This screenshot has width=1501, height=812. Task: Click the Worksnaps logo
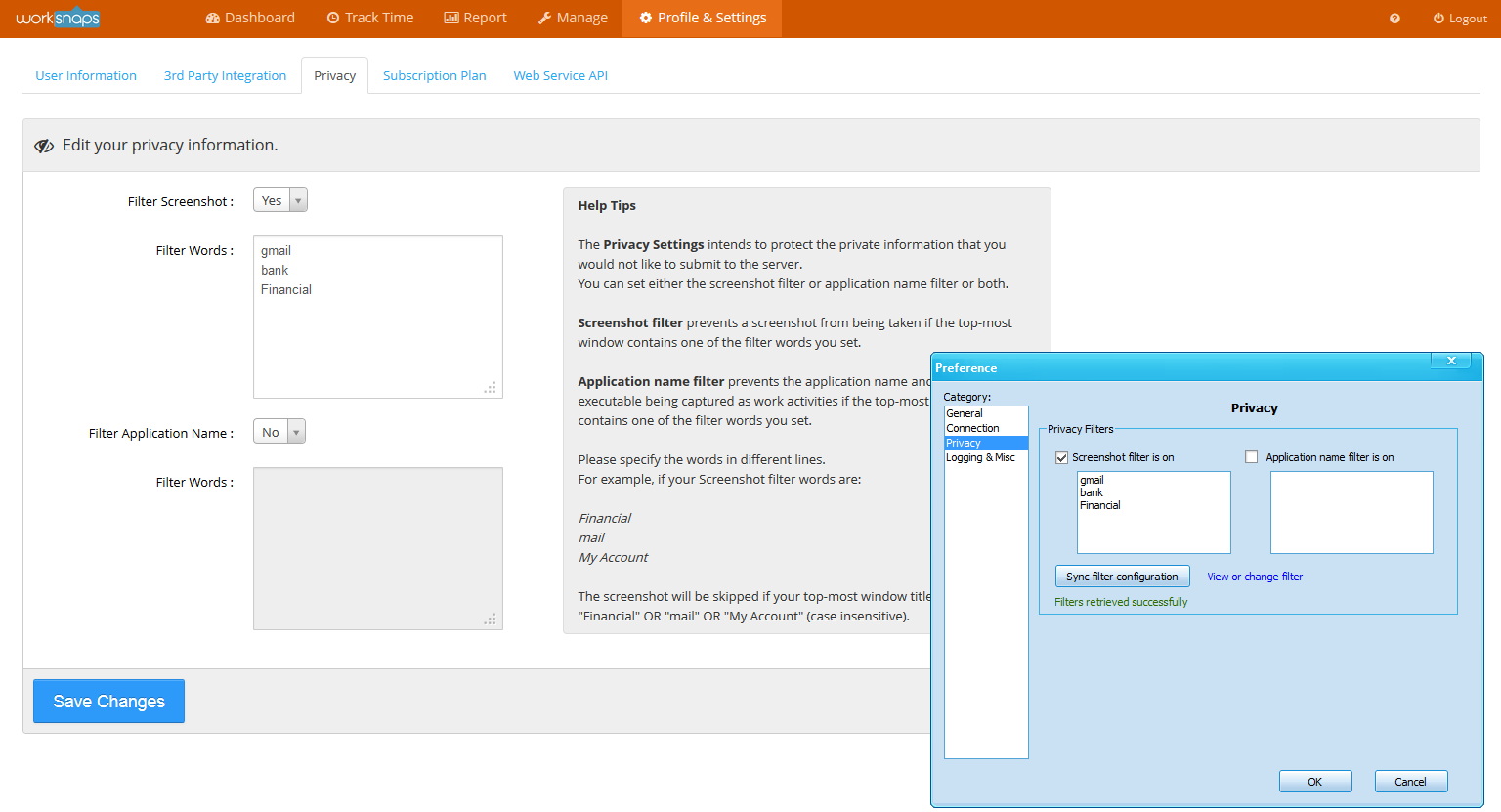(58, 18)
